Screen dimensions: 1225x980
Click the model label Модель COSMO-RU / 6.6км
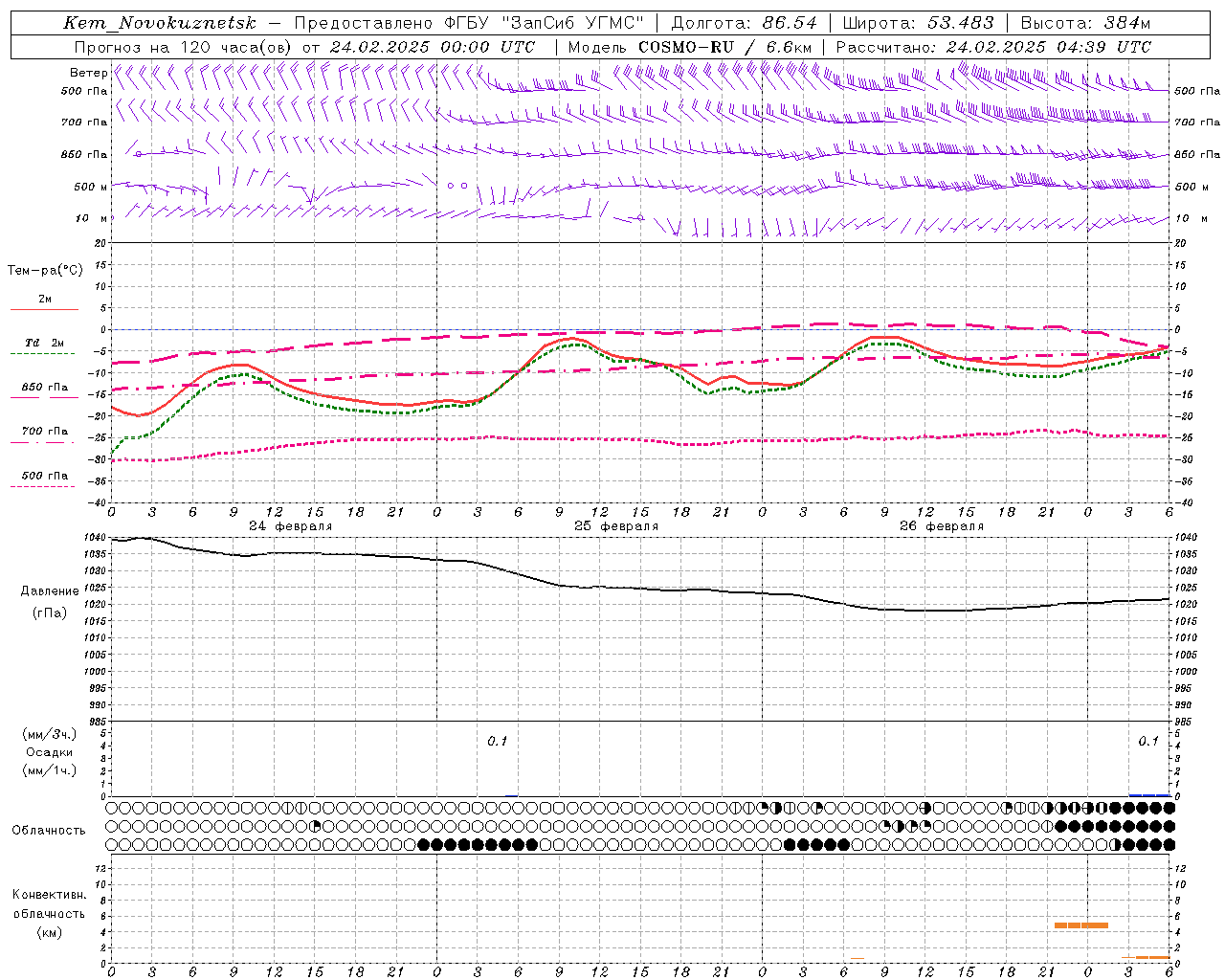[691, 47]
